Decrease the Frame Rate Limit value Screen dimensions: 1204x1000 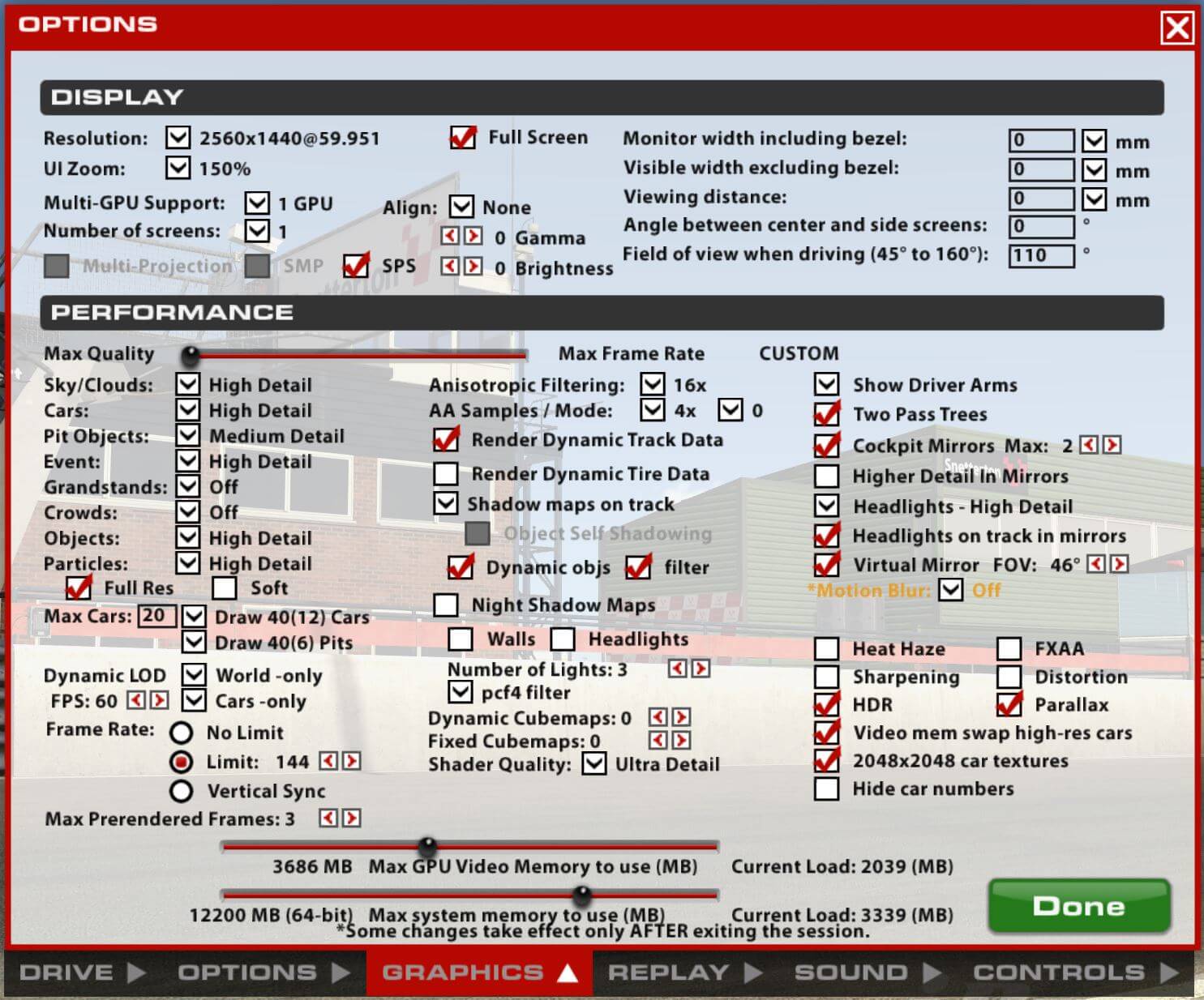pos(328,761)
